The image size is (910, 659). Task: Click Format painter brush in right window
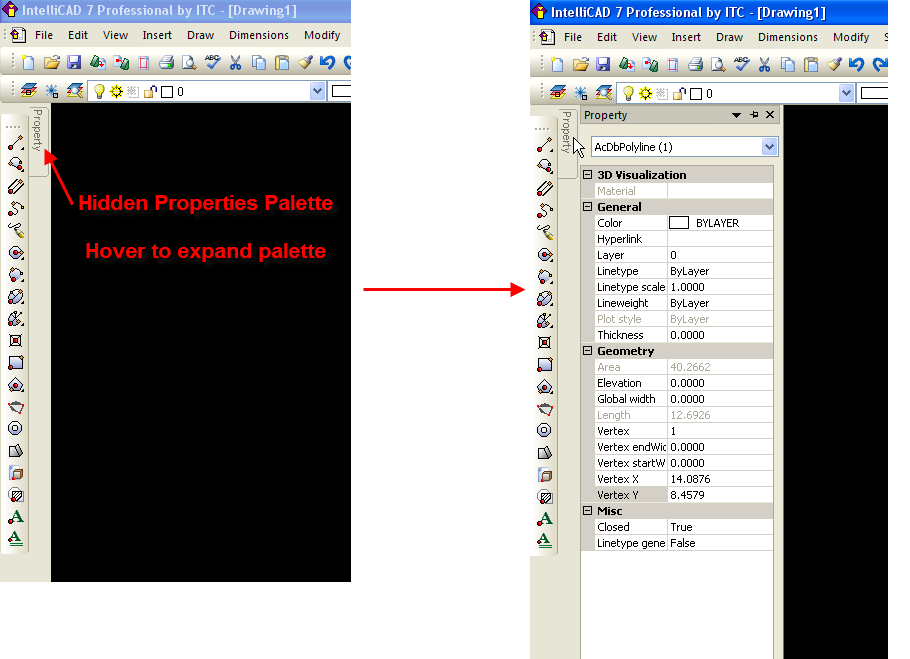[x=834, y=64]
